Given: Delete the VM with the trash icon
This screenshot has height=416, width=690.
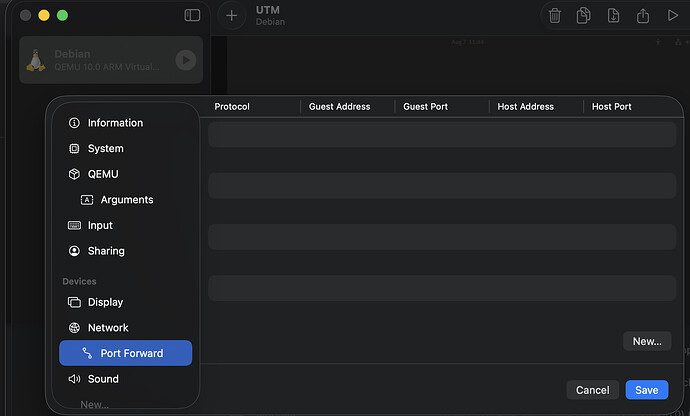Looking at the screenshot, I should (x=554, y=16).
